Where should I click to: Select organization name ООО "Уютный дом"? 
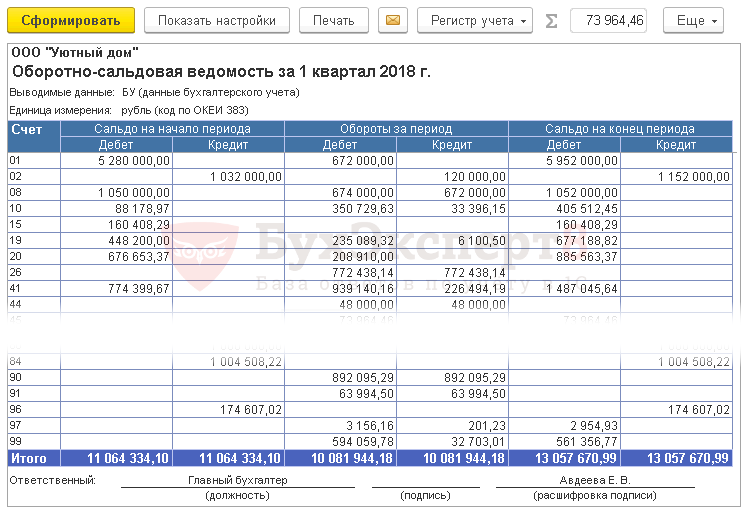(x=75, y=52)
